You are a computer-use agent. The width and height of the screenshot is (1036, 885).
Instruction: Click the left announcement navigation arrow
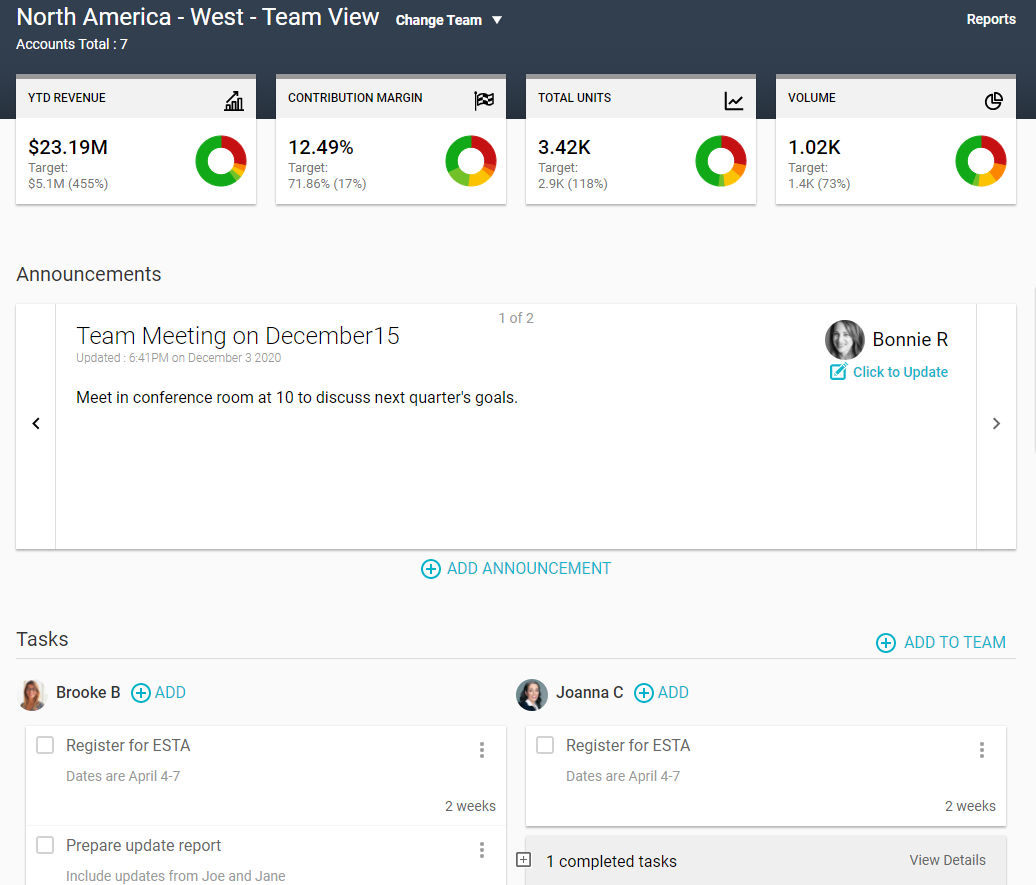(x=36, y=423)
